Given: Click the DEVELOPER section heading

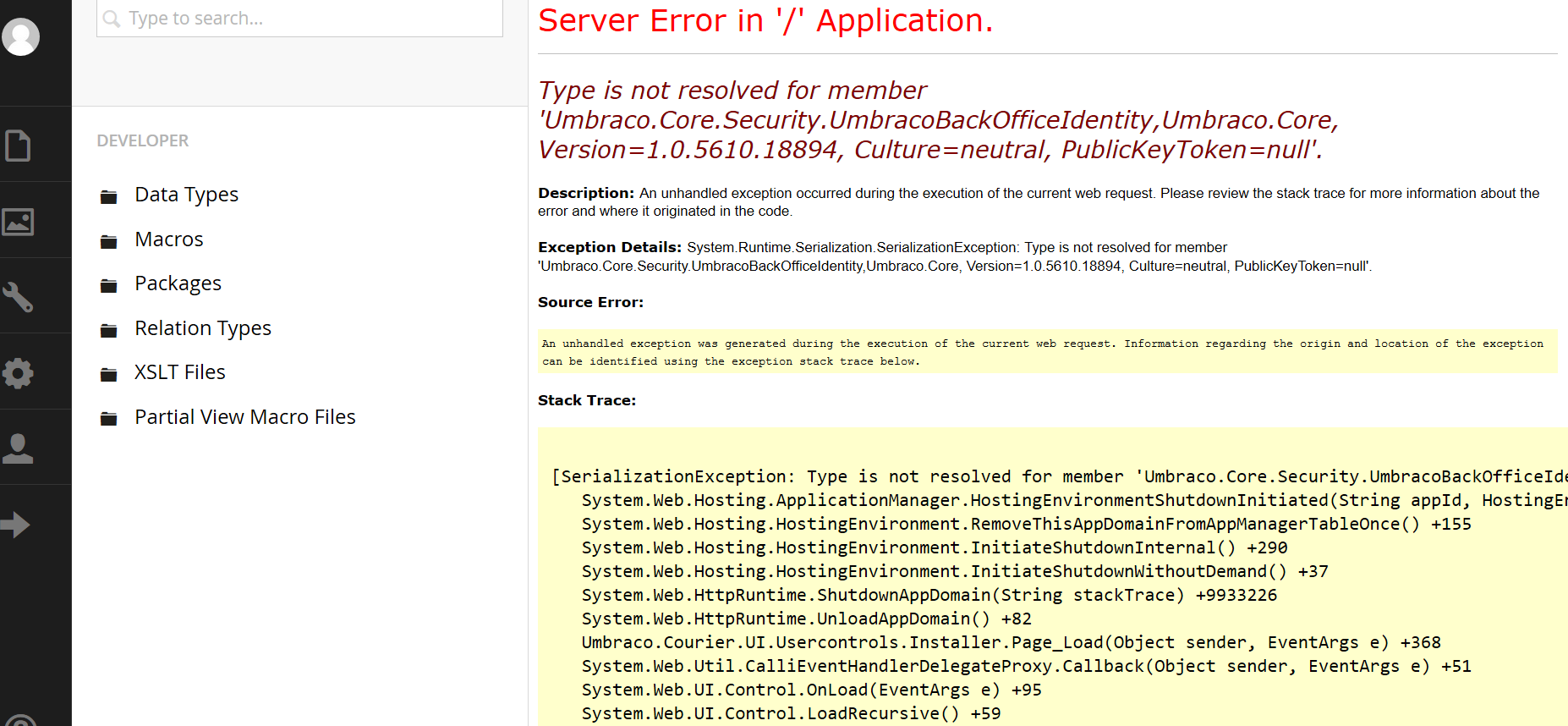Looking at the screenshot, I should pyautogui.click(x=143, y=140).
